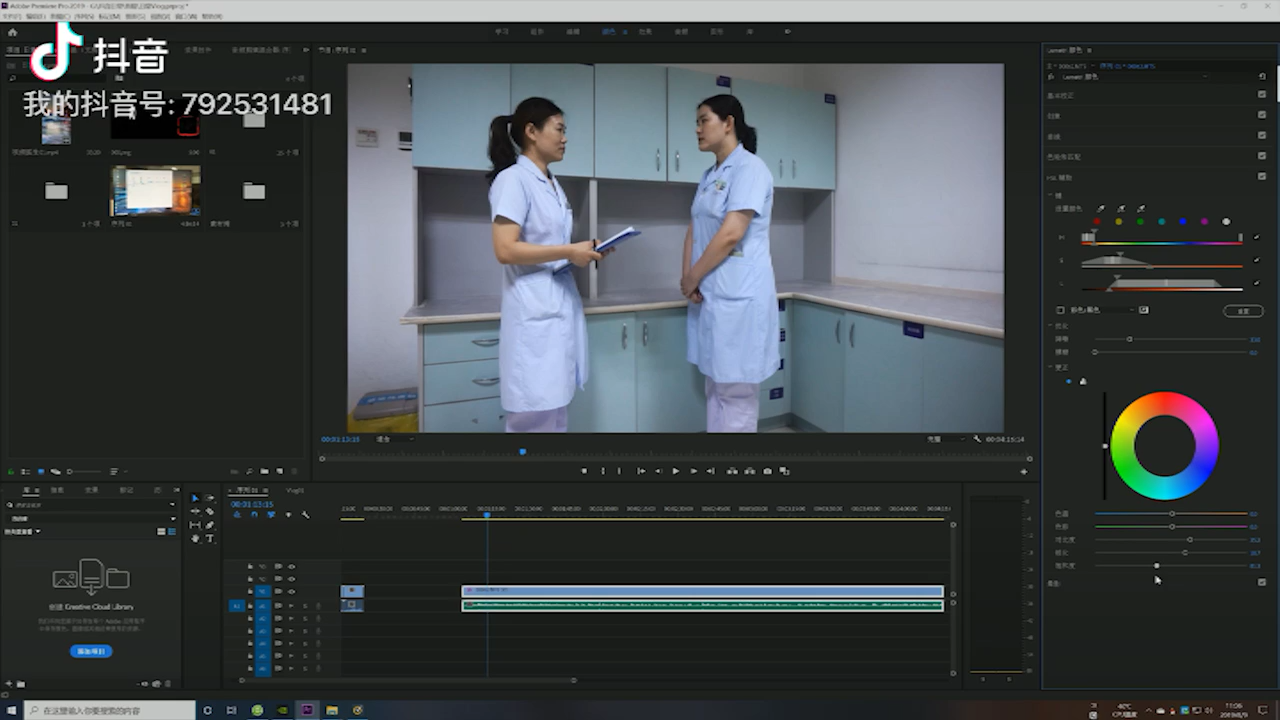This screenshot has width=1280, height=720.
Task: Click the remove-color minus eyedropper
Action: (1141, 209)
